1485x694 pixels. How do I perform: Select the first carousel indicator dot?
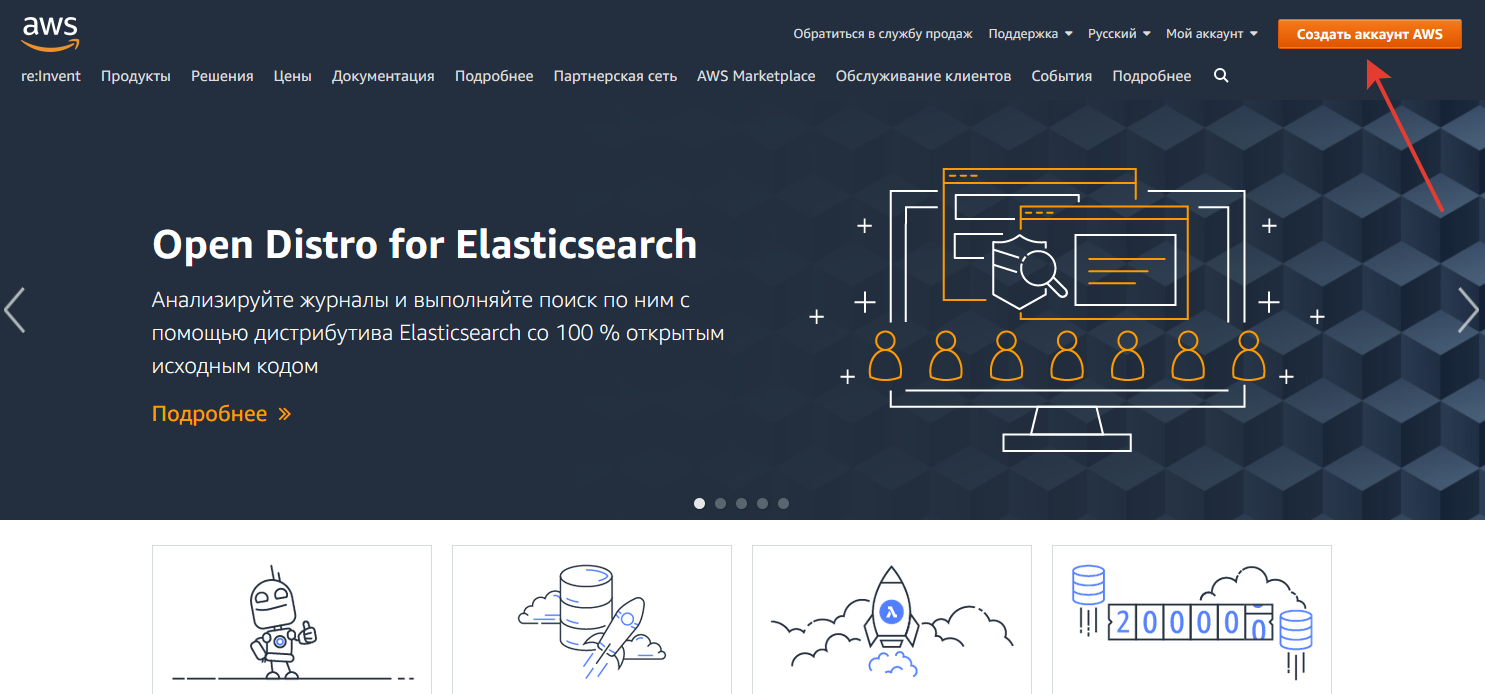coord(699,503)
